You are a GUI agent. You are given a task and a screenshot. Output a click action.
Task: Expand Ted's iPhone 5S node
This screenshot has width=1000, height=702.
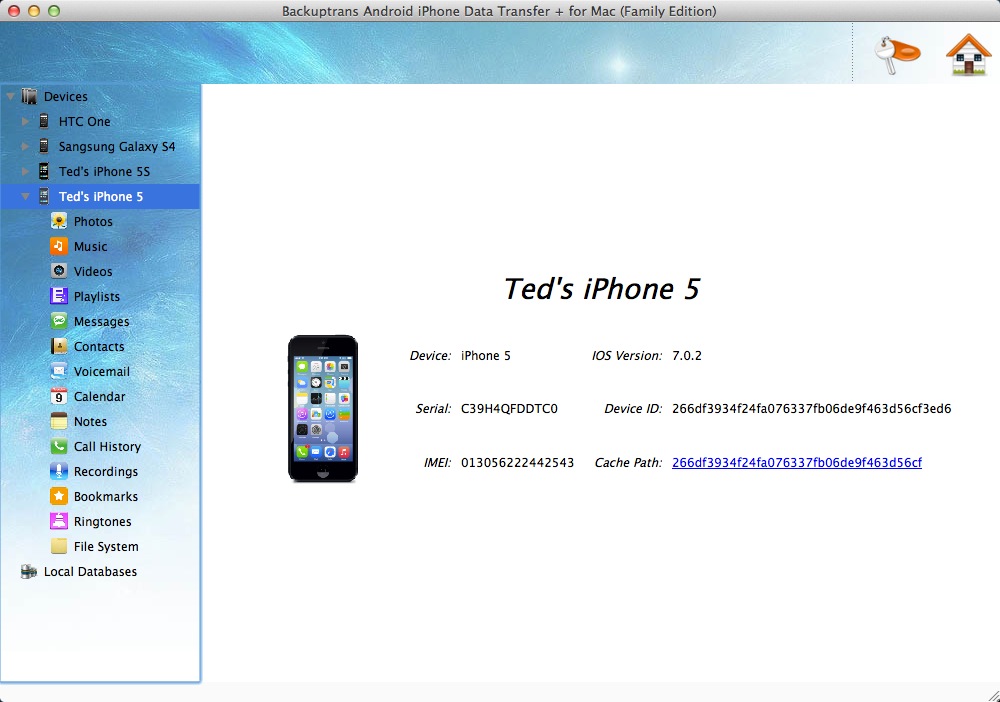pos(25,171)
